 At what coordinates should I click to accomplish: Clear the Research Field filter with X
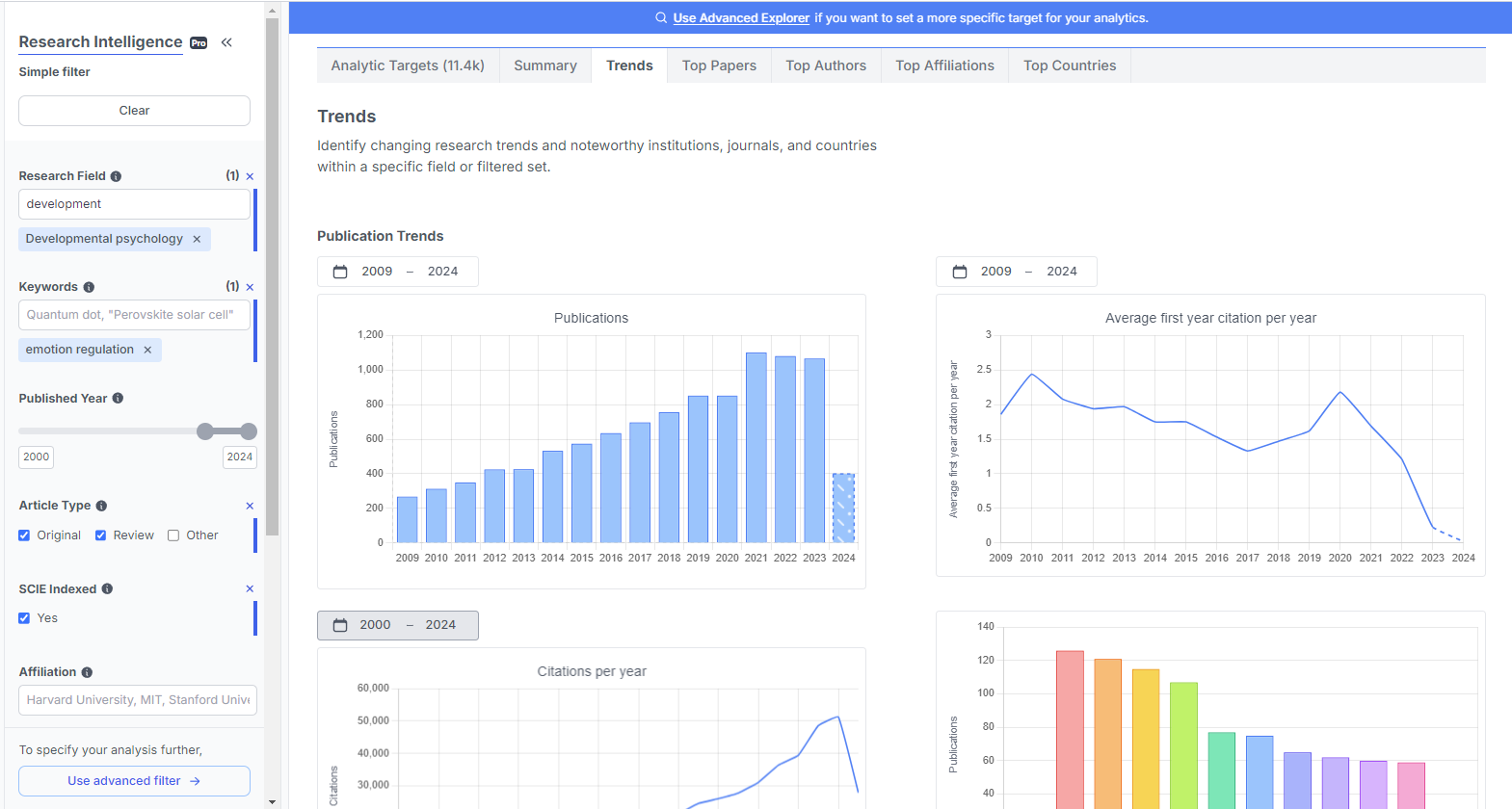(250, 176)
